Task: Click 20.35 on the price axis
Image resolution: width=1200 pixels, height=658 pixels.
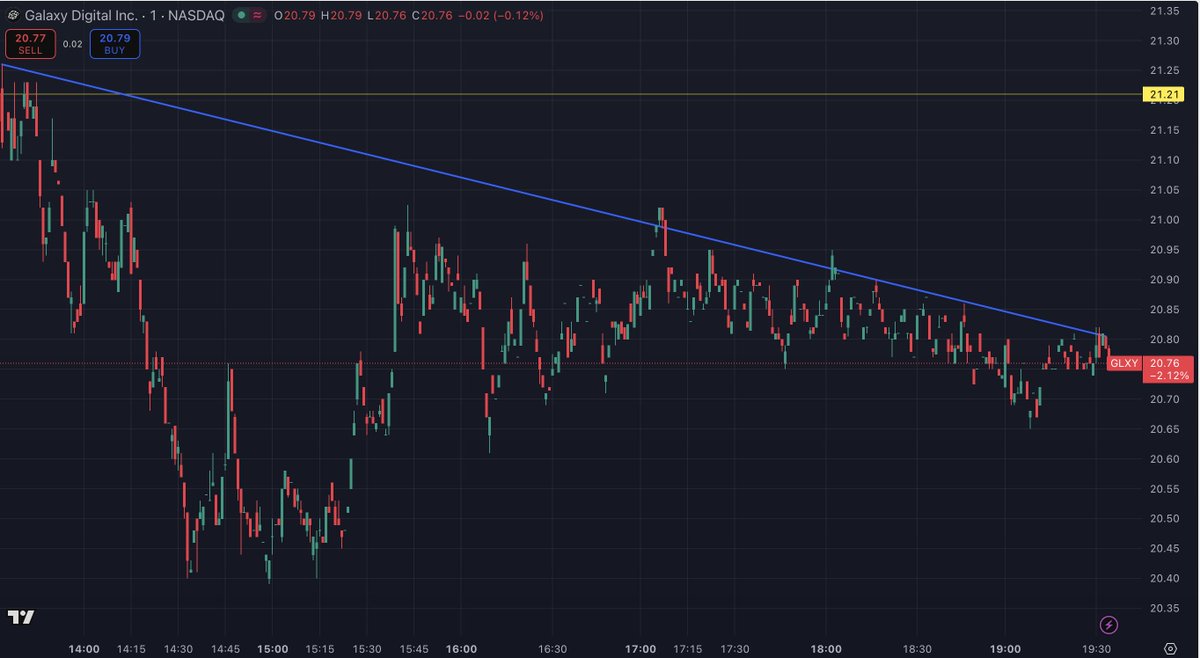Action: (x=1163, y=609)
